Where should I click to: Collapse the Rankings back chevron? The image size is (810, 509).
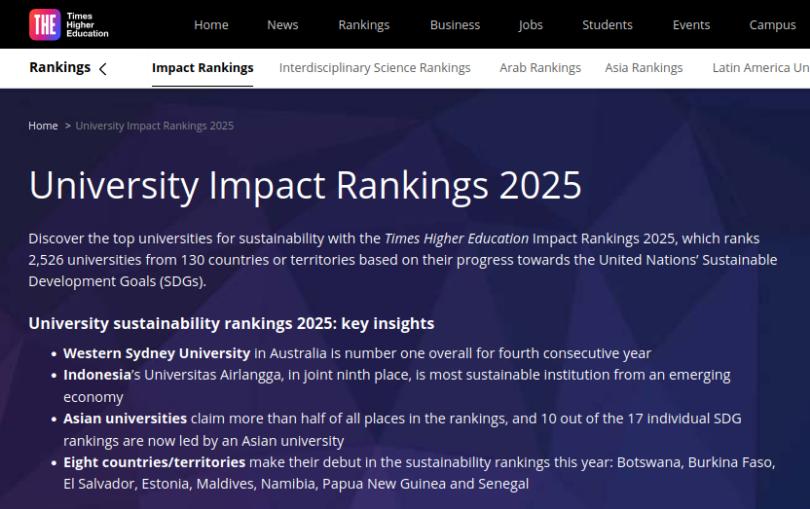[x=103, y=69]
